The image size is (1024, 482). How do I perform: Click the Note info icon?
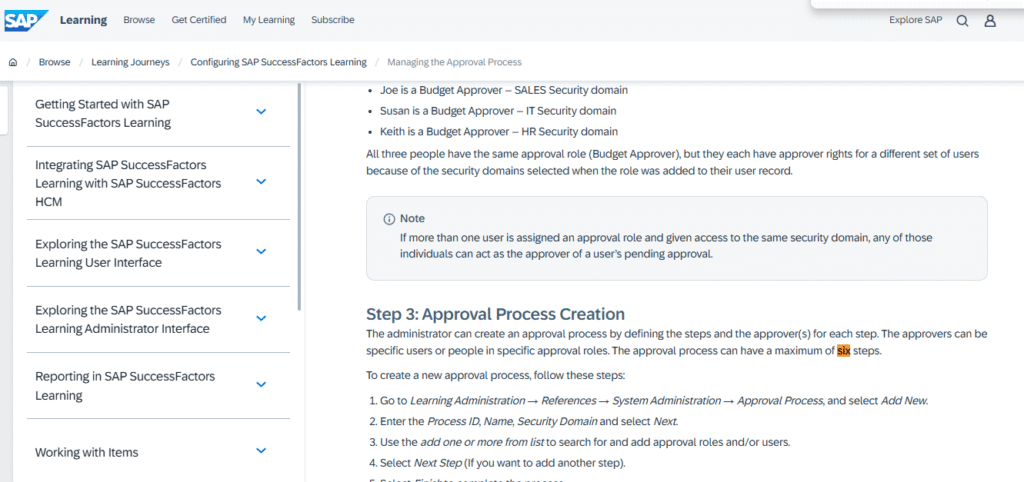pos(389,218)
